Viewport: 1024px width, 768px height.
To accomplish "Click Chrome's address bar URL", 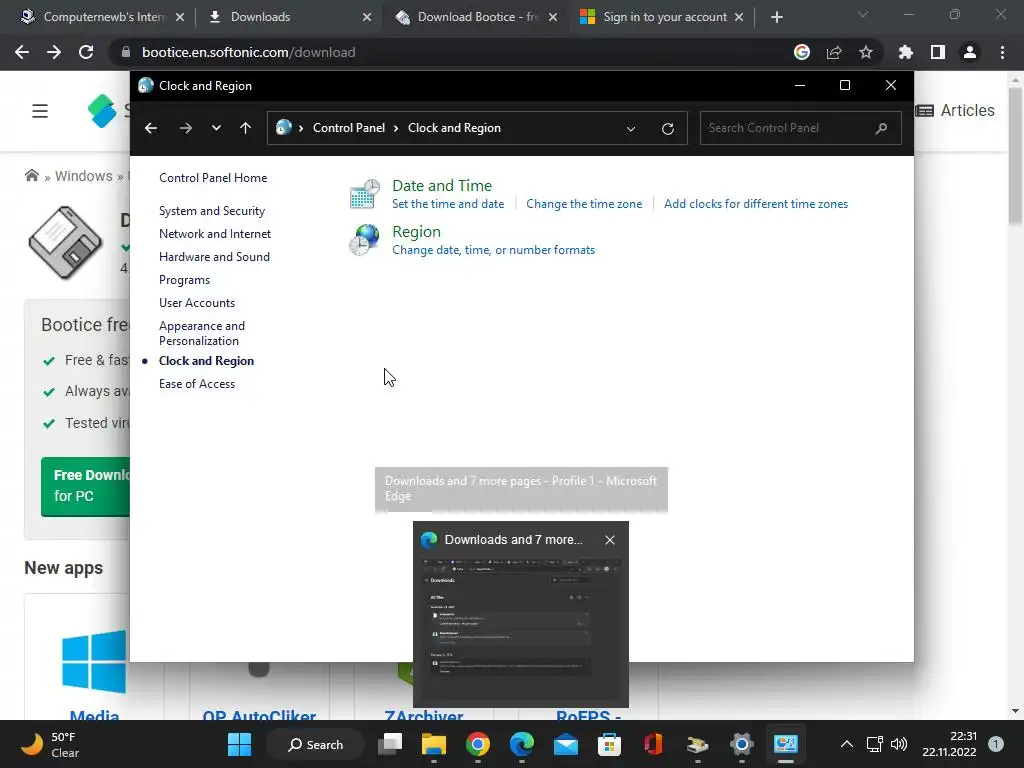I will [x=248, y=52].
